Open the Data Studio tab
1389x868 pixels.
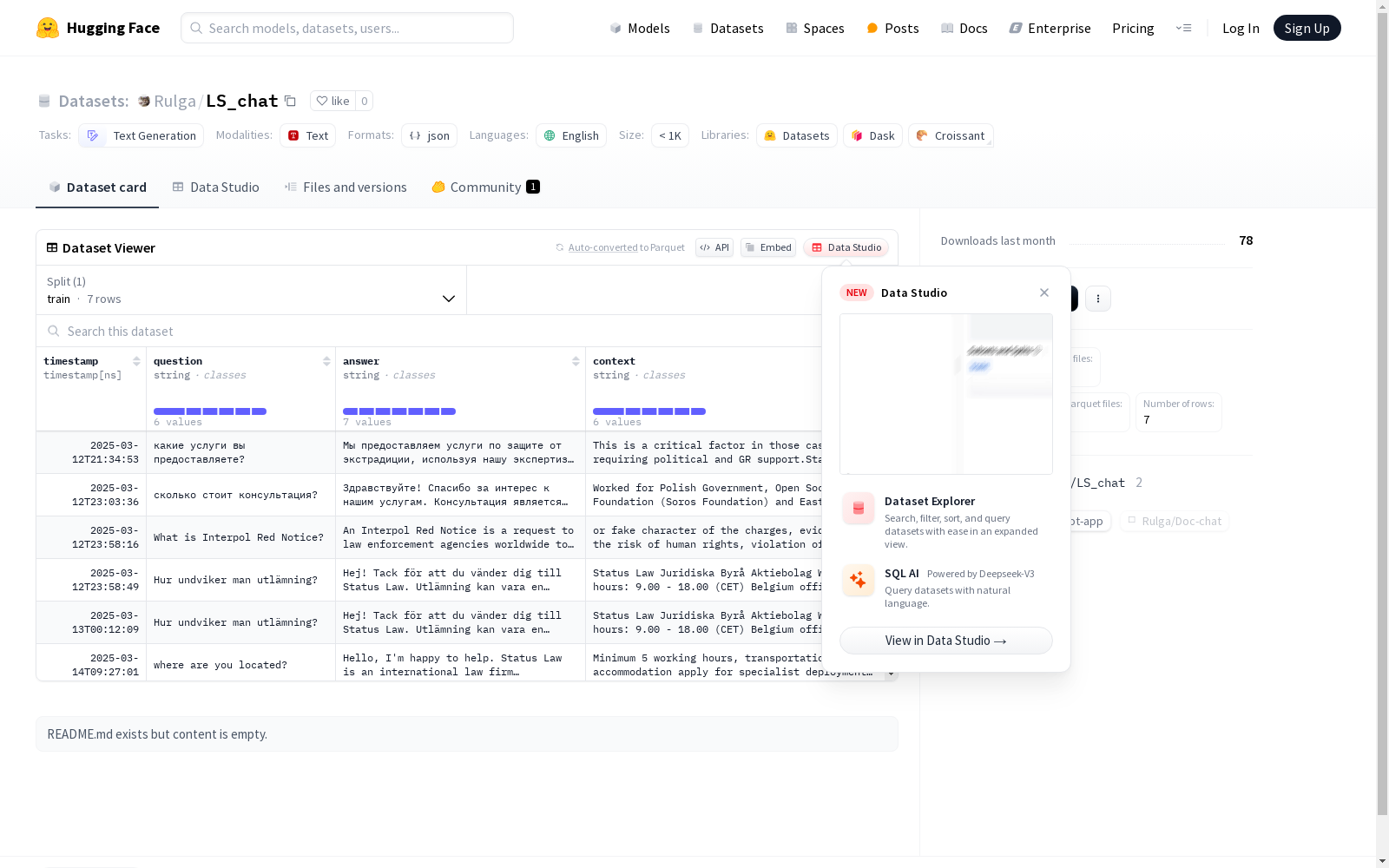pyautogui.click(x=215, y=187)
